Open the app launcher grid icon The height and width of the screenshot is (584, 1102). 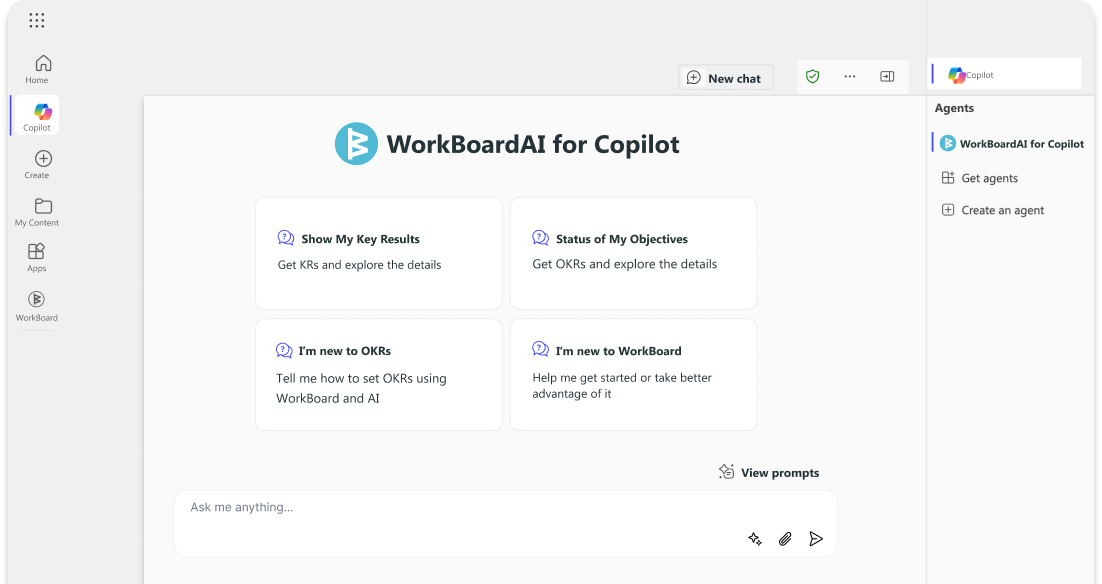pos(37,20)
